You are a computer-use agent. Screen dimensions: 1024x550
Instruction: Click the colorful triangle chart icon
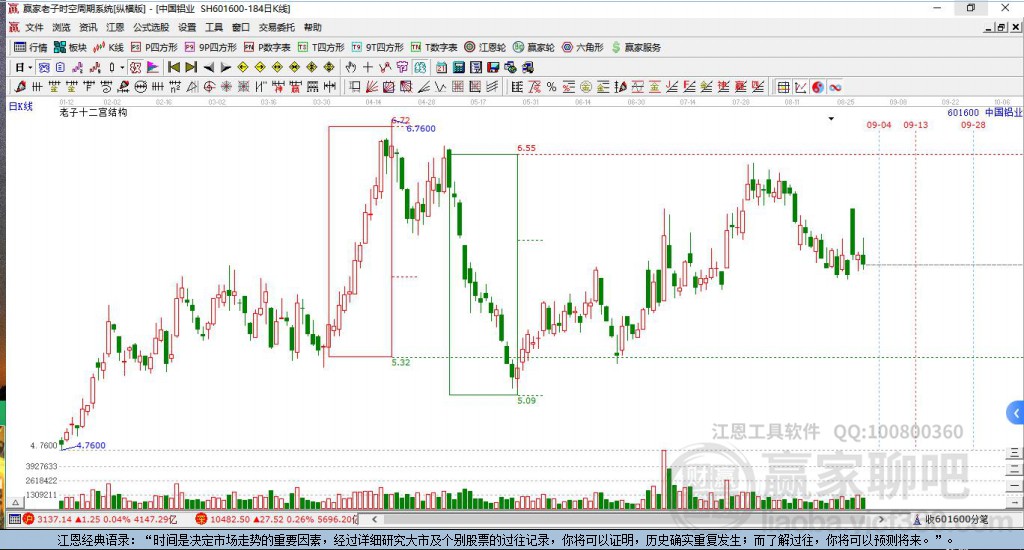152,67
